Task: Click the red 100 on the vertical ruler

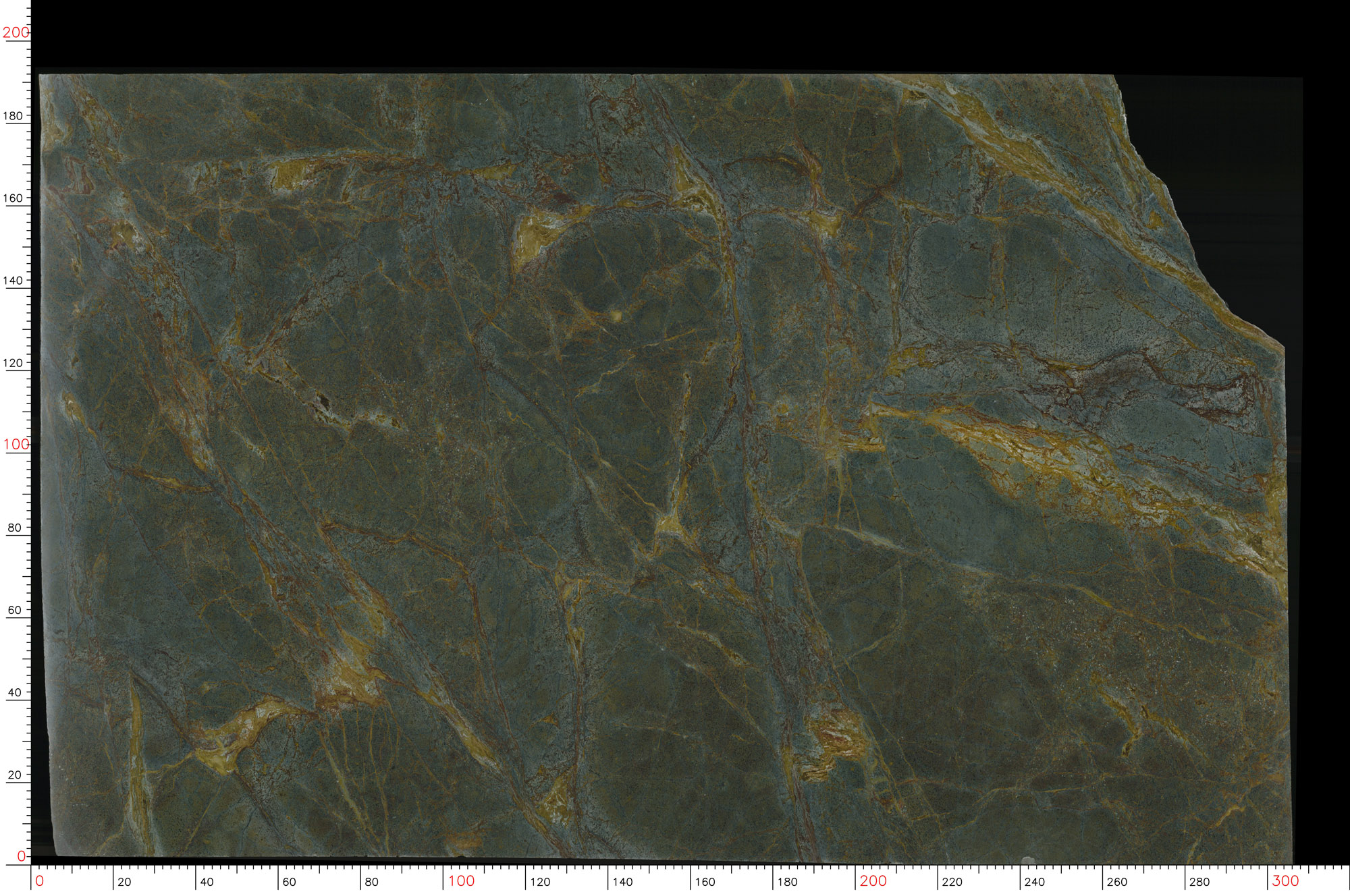Action: [16, 445]
